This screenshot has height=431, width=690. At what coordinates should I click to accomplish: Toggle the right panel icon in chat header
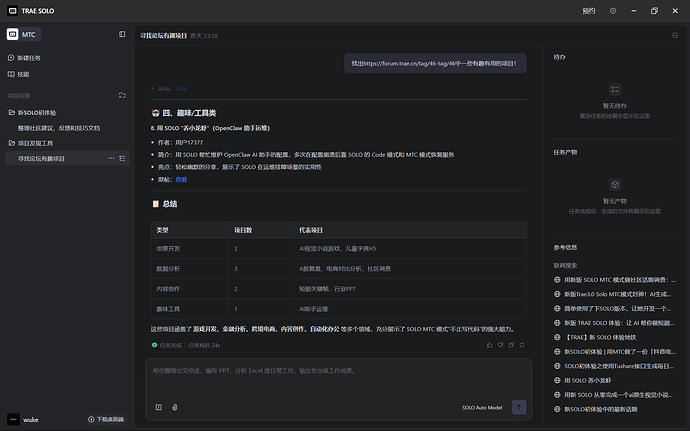[675, 35]
